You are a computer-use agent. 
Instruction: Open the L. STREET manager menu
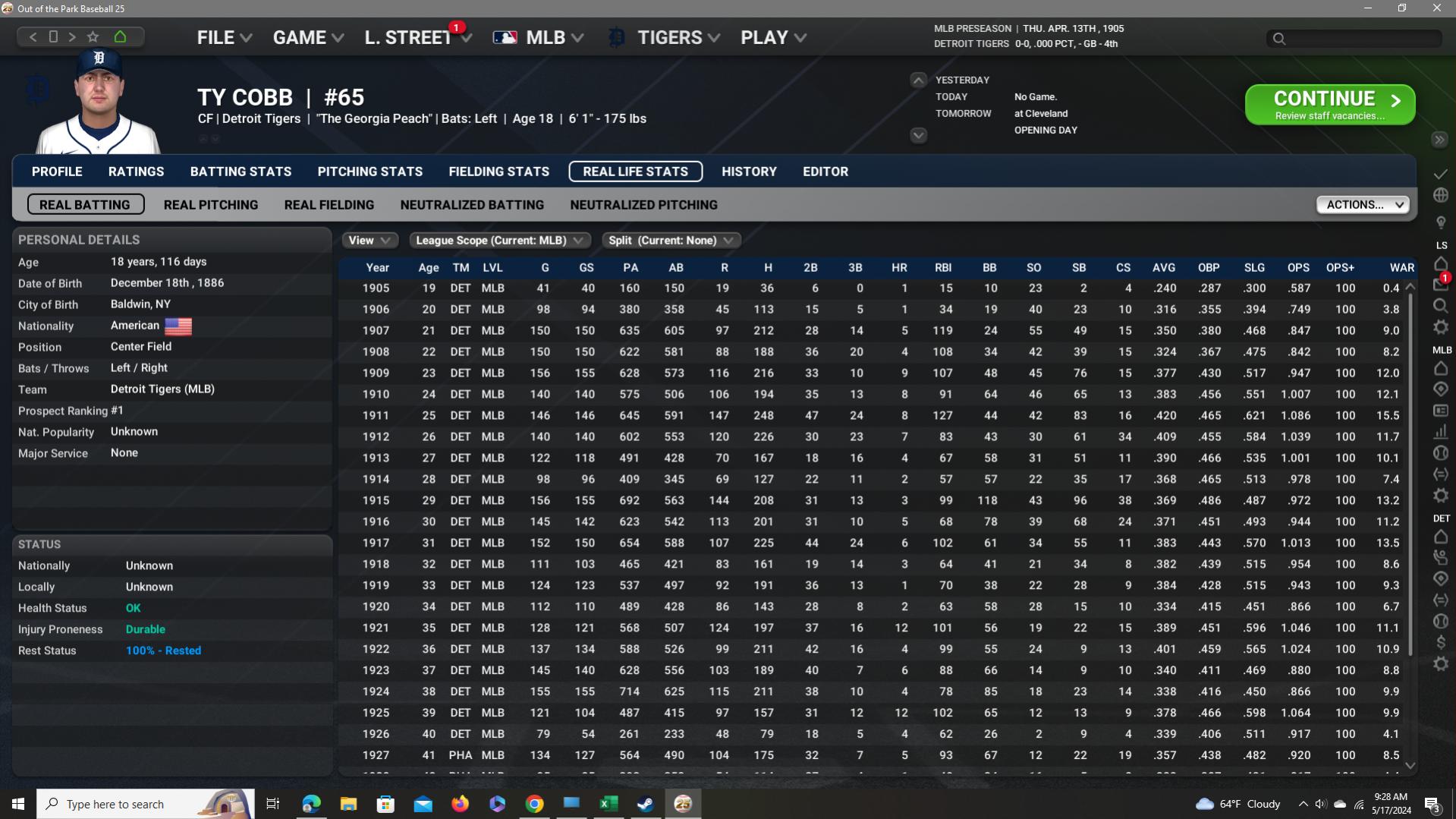point(418,37)
